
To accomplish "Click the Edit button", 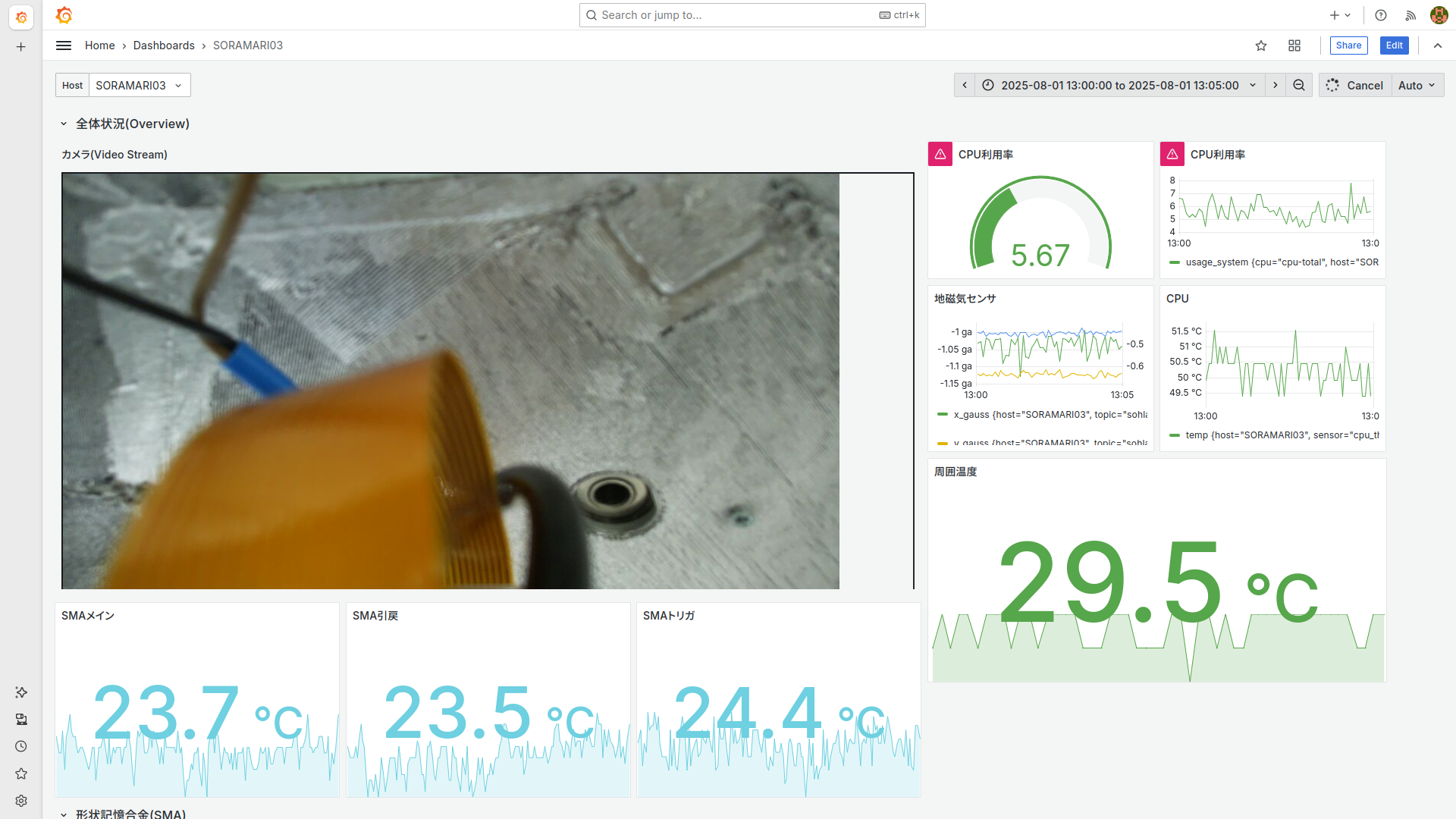I will click(x=1394, y=45).
